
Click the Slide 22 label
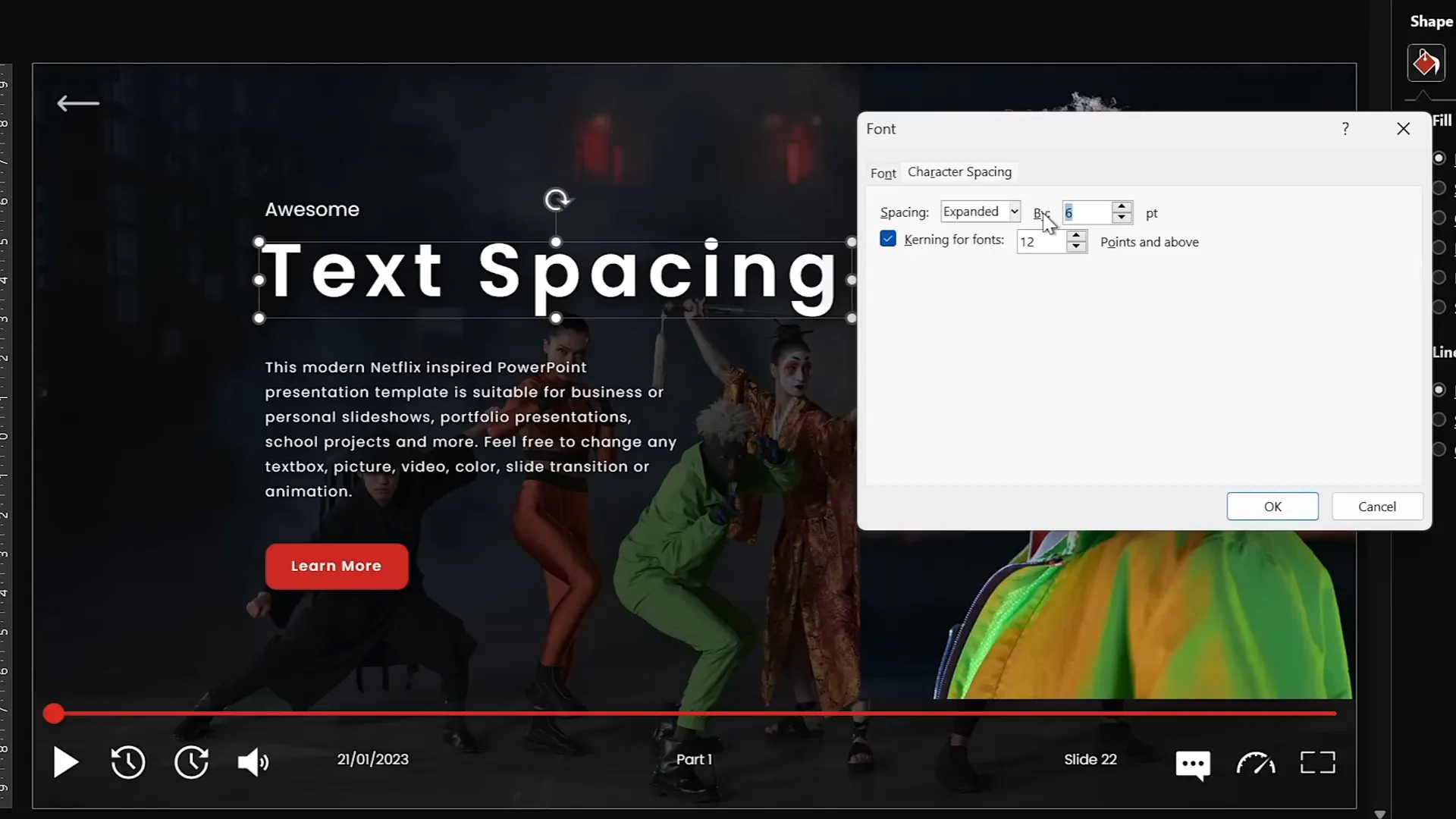tap(1090, 759)
